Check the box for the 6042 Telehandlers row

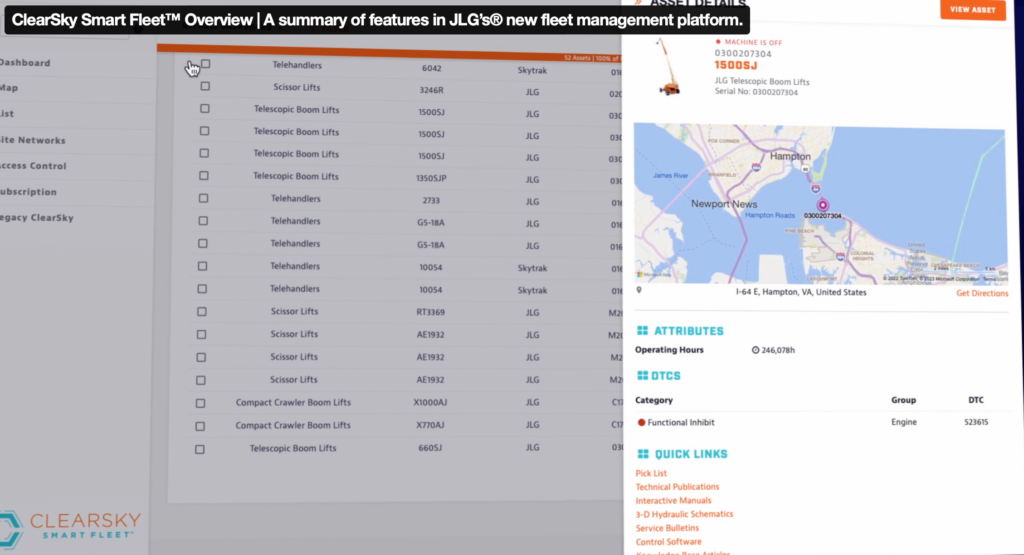[205, 64]
